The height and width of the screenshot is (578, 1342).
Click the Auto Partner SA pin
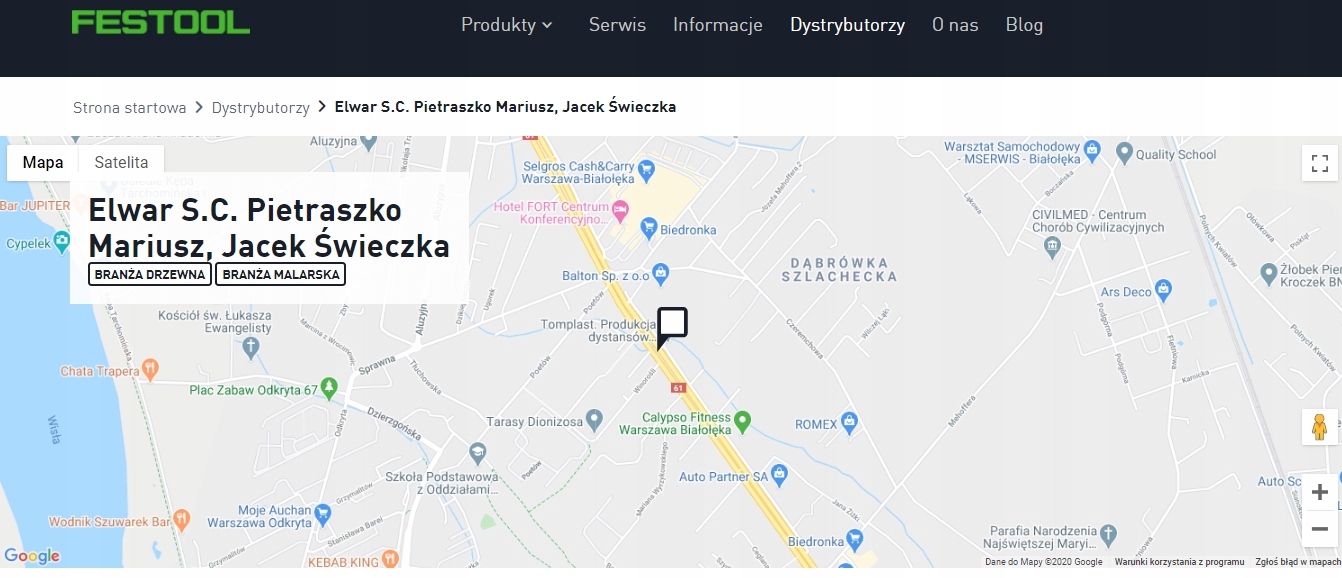[x=781, y=476]
